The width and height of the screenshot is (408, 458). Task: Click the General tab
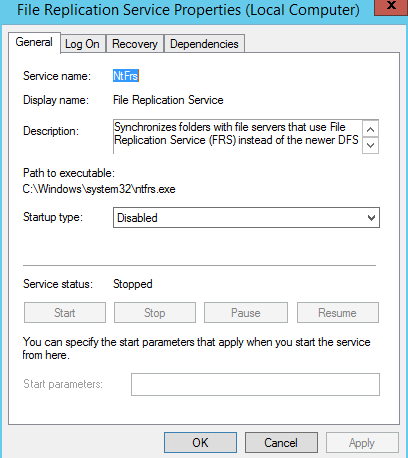pyautogui.click(x=34, y=42)
